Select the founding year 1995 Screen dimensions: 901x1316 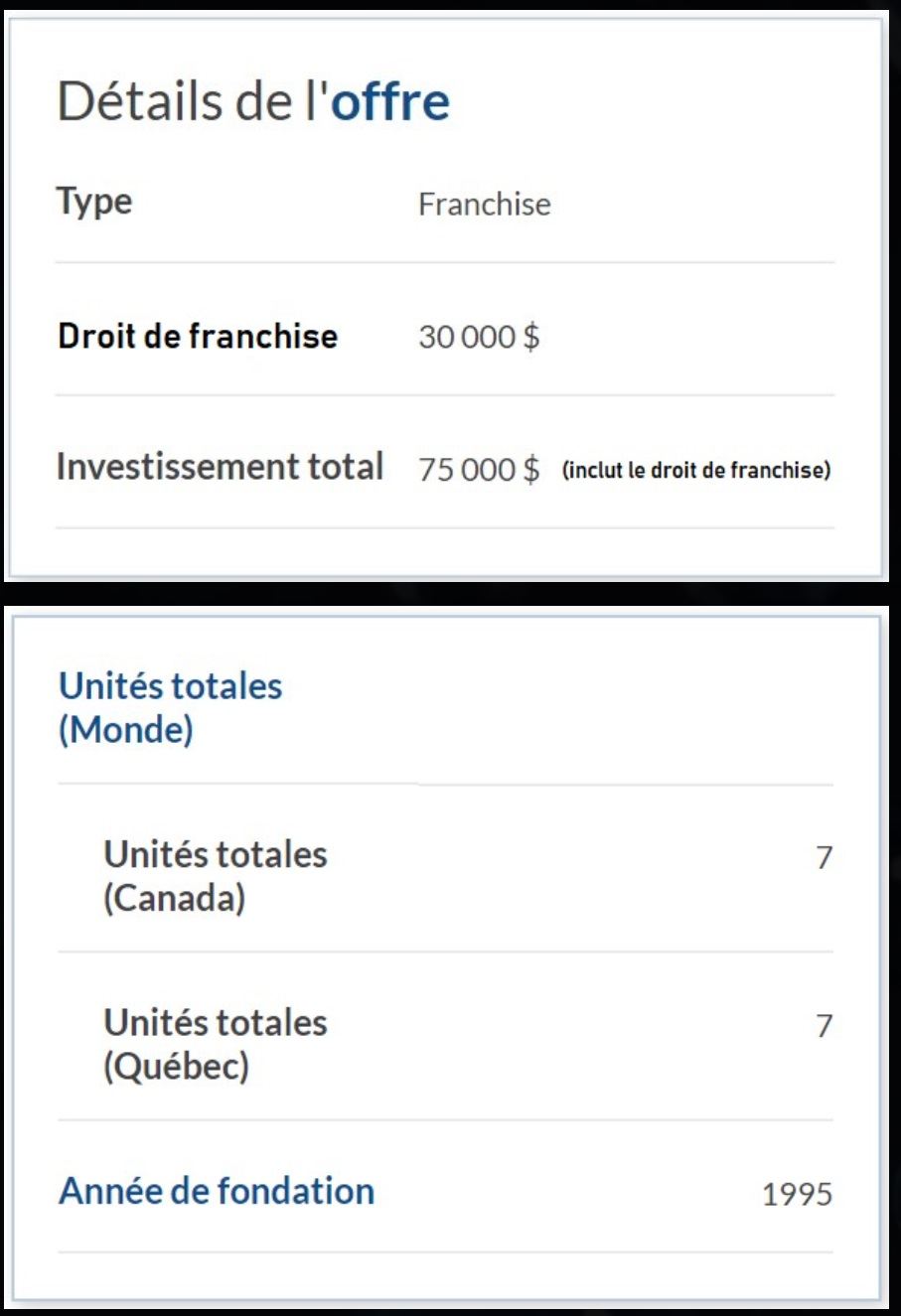[797, 1193]
